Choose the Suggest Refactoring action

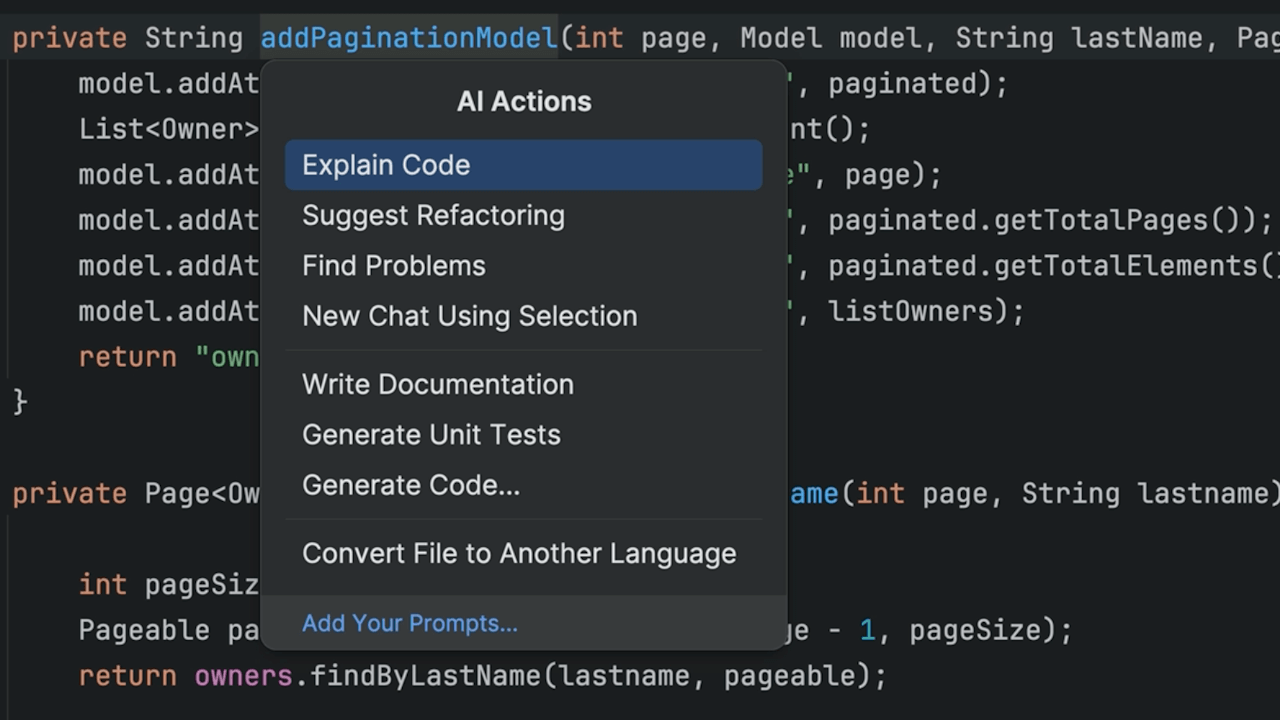click(x=433, y=215)
